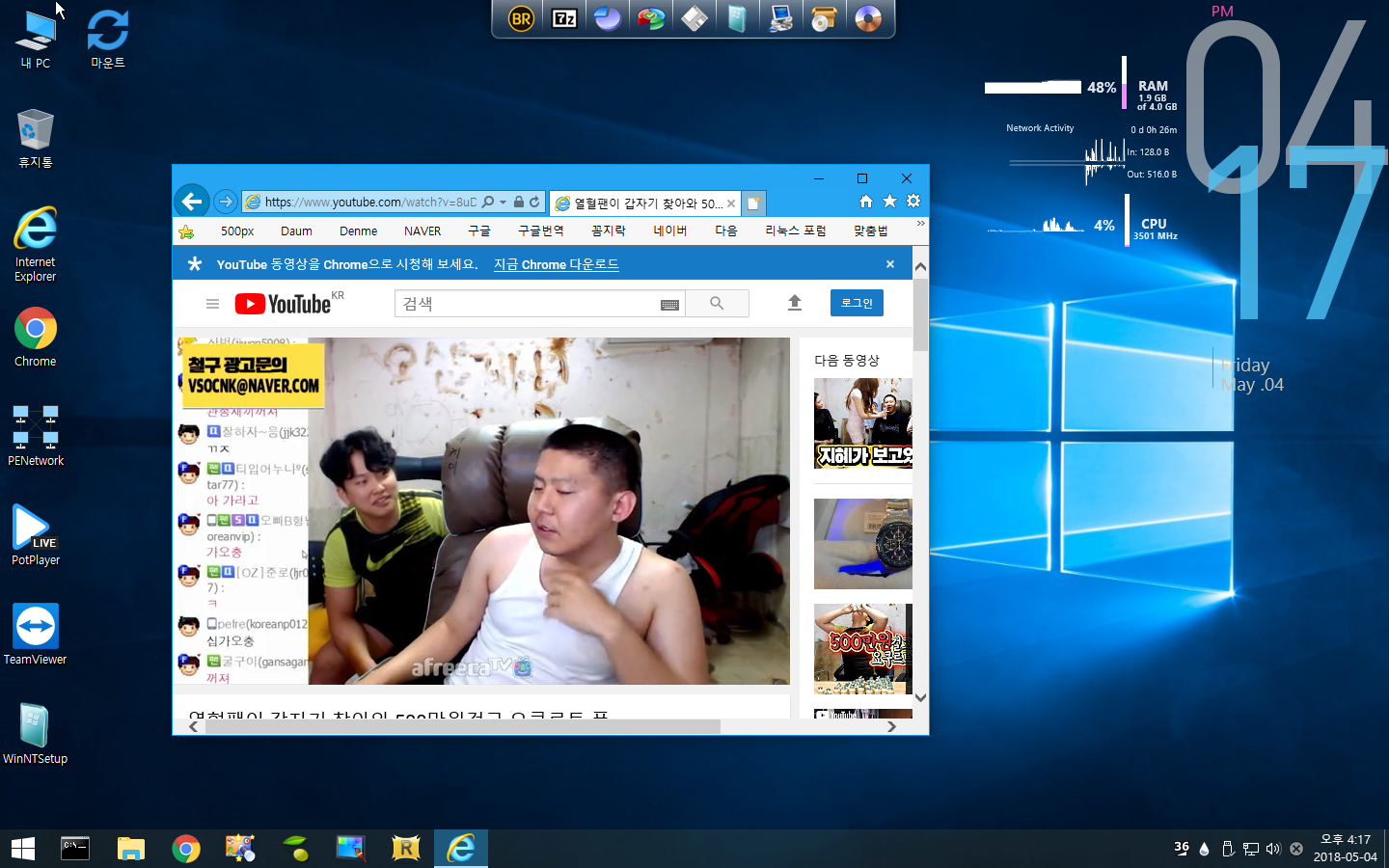Expand the favorites bar overflow chevron
The image size is (1389, 868).
(x=920, y=224)
